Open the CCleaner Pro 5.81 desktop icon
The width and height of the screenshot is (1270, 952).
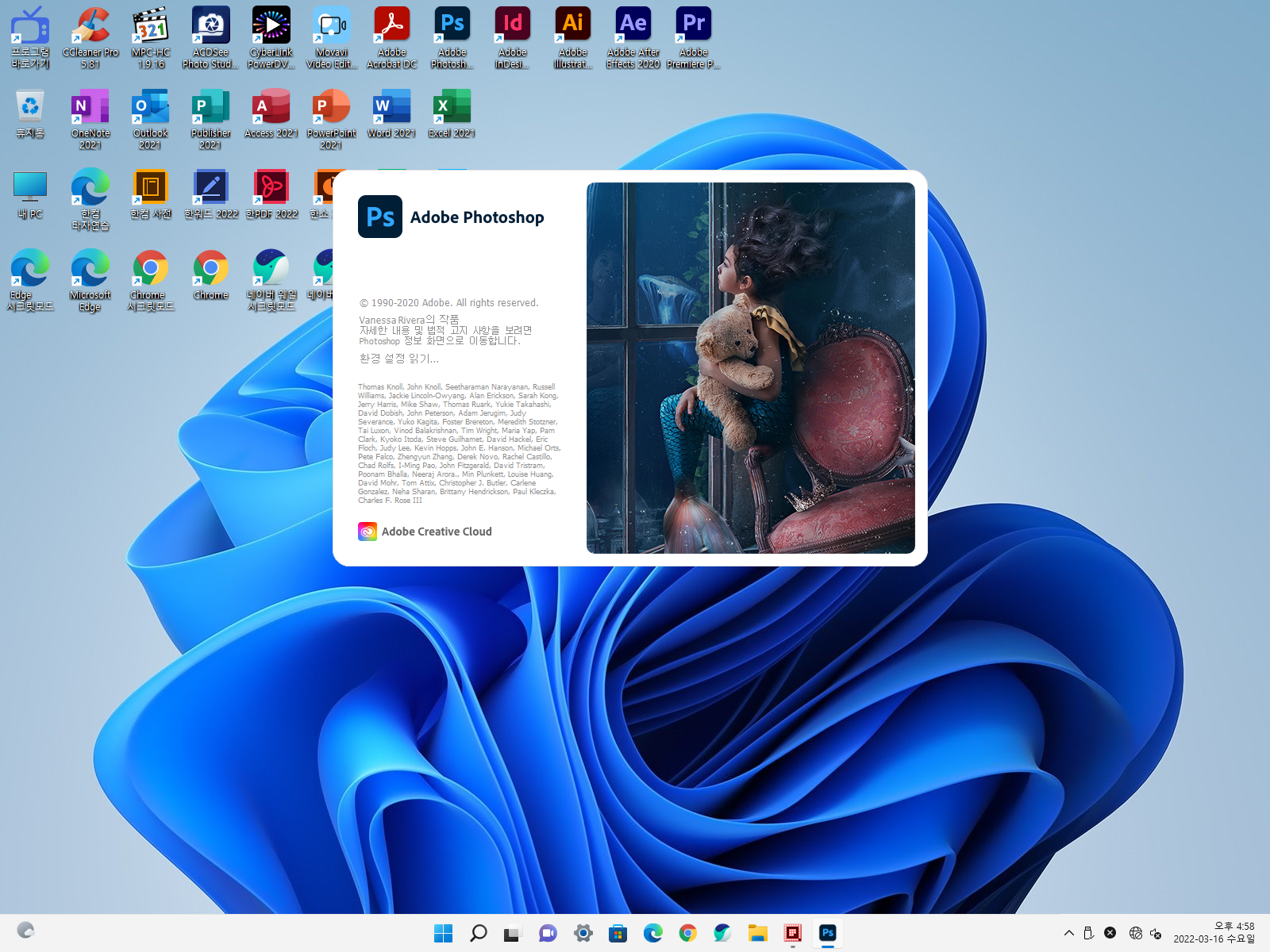pos(90,37)
